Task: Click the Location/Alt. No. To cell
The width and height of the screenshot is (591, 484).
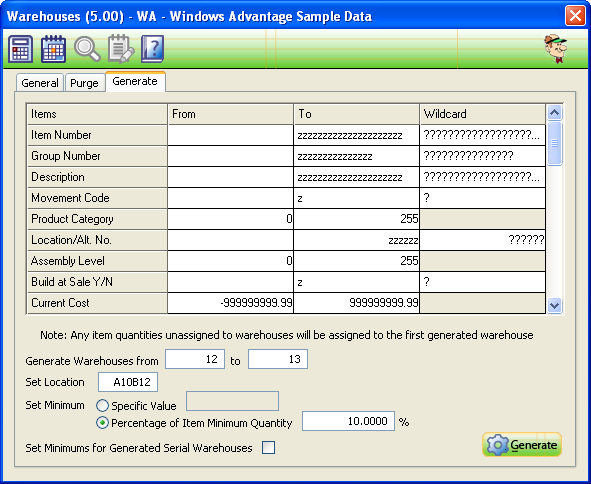Action: [357, 240]
